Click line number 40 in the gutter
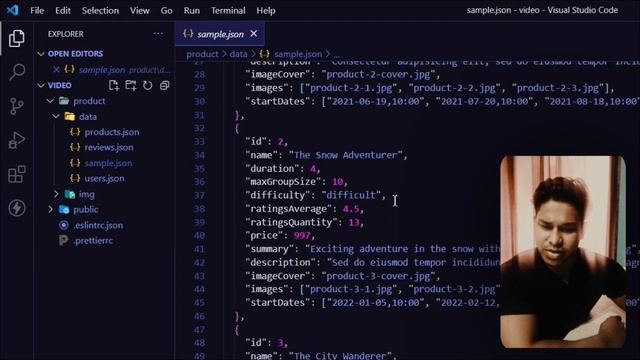Screen dimensions: 640x360 click(199, 236)
